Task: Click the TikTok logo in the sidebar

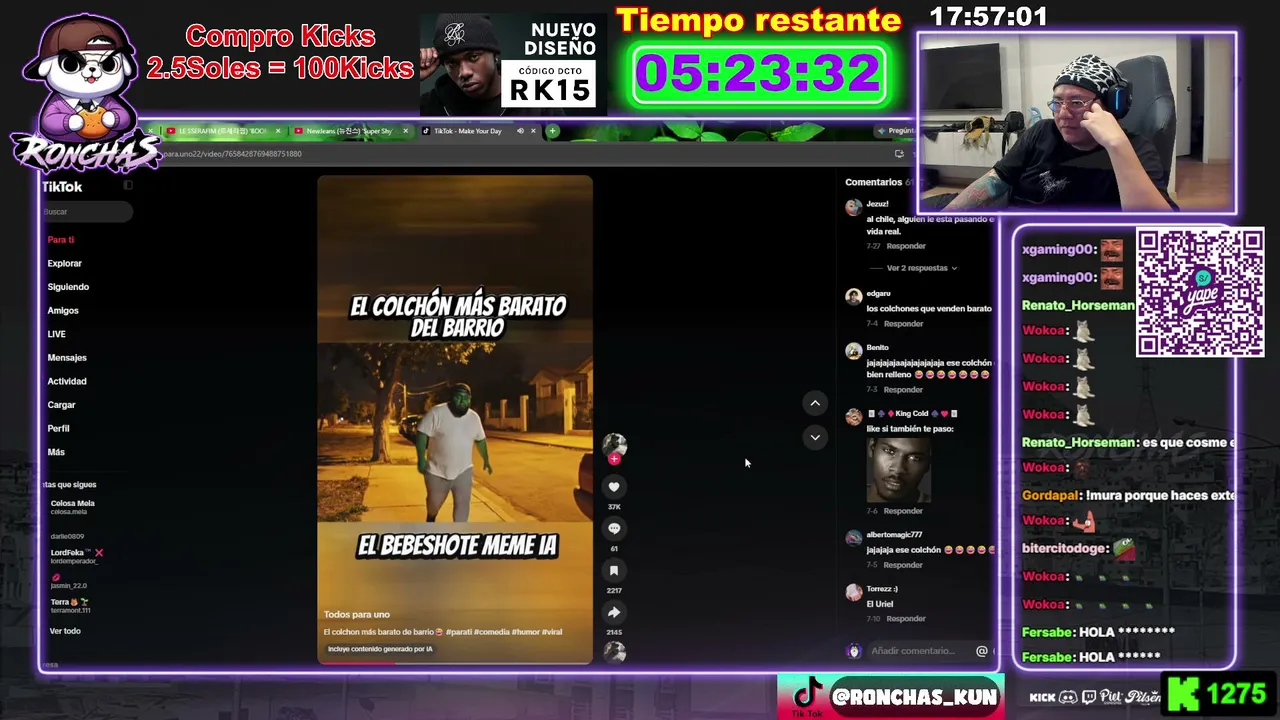Action: pyautogui.click(x=62, y=187)
